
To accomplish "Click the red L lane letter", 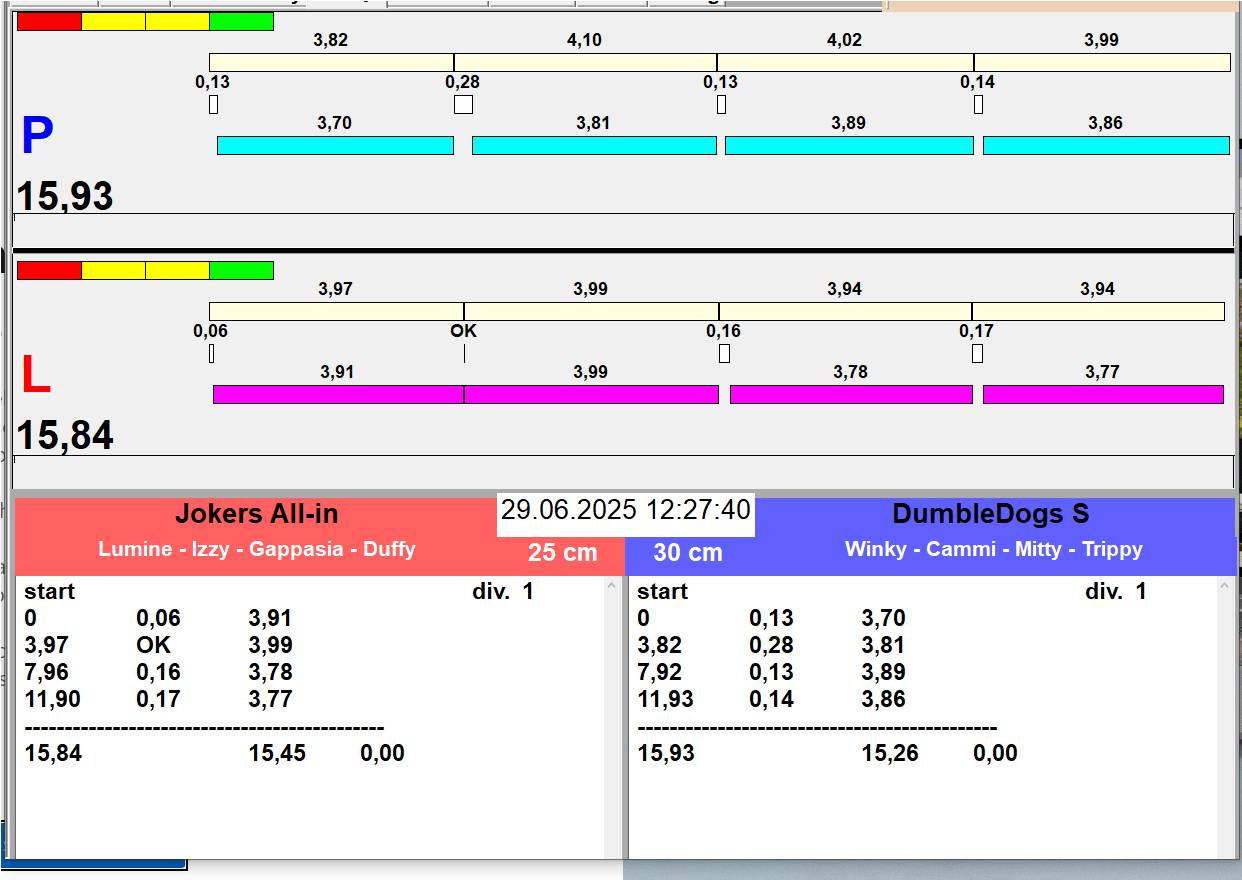I will coord(36,376).
